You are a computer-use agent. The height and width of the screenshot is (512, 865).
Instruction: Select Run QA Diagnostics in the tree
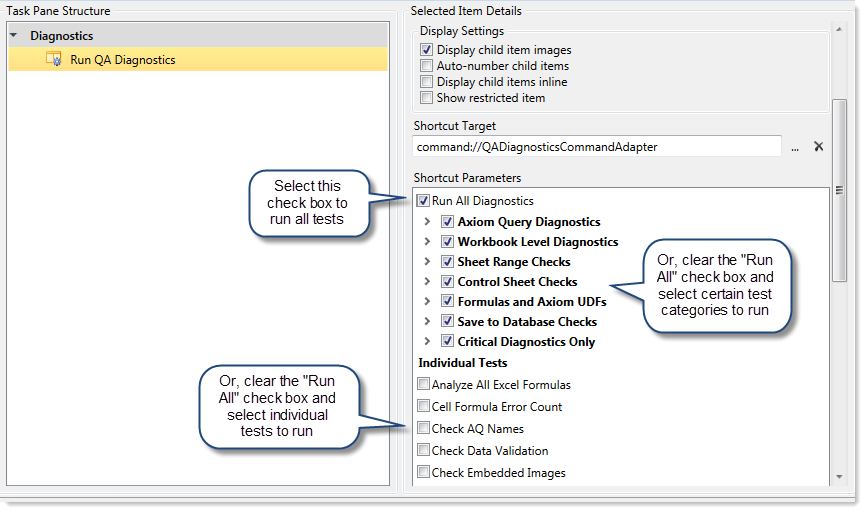pyautogui.click(x=122, y=60)
